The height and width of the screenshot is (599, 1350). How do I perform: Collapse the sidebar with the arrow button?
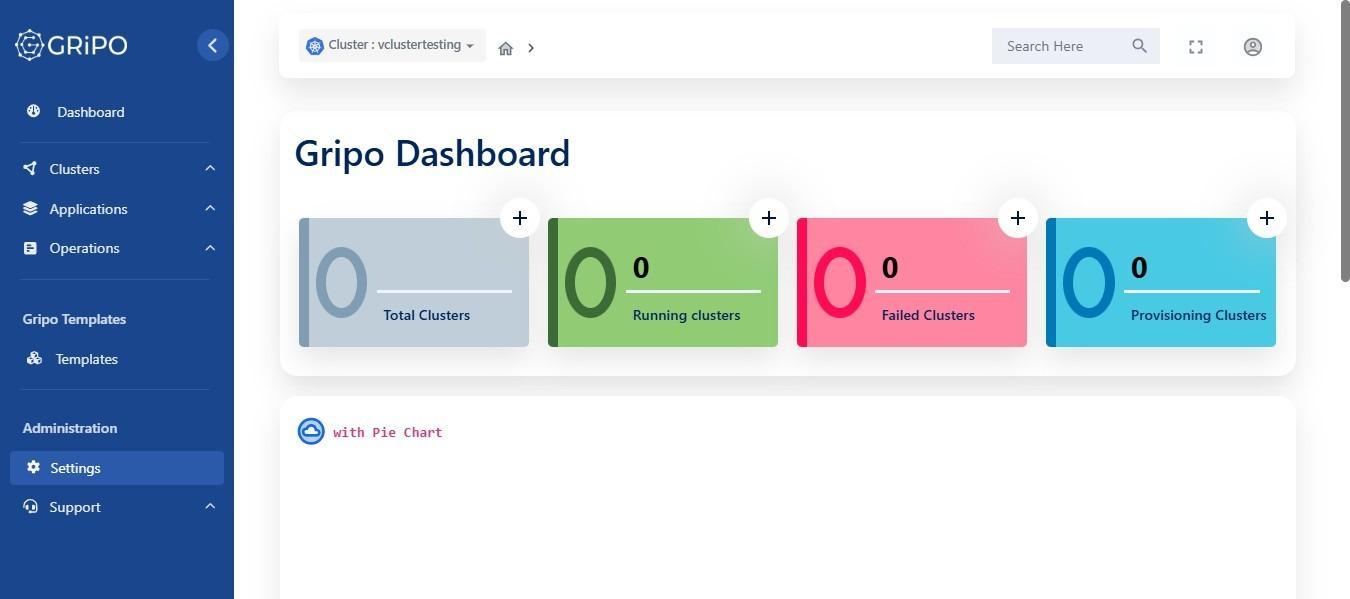[212, 45]
